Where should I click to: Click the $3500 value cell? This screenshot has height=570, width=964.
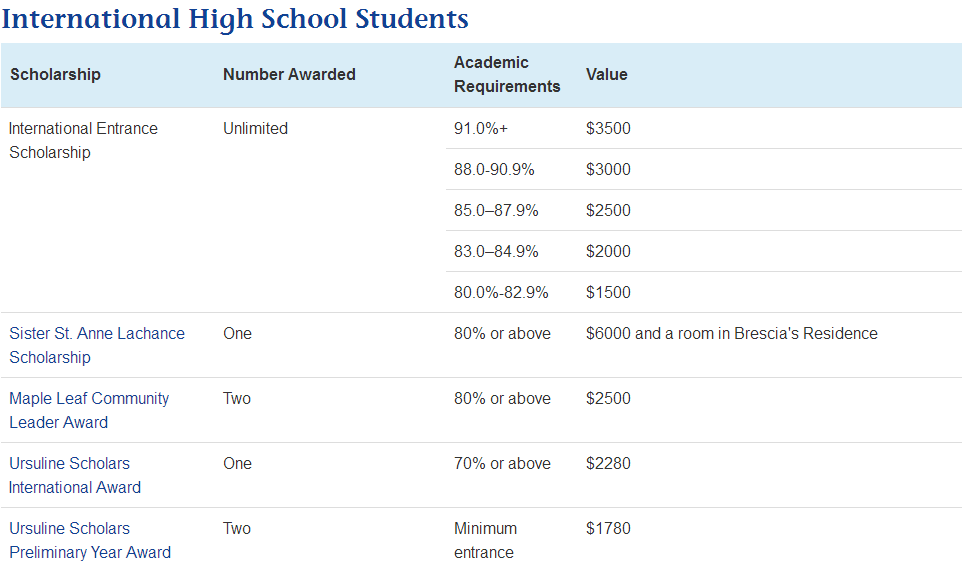point(608,129)
